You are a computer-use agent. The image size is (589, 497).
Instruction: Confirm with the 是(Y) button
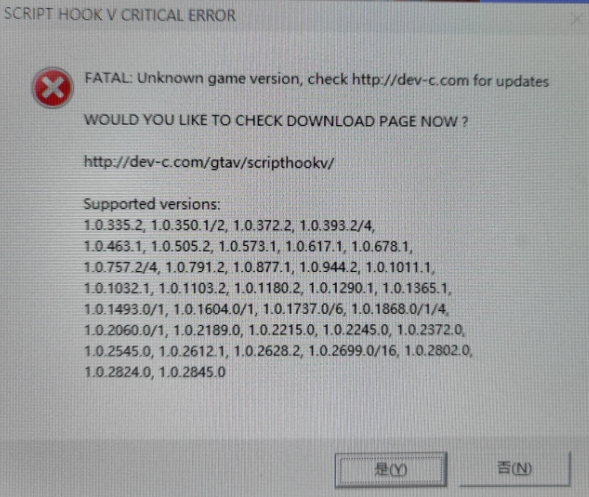pos(391,469)
